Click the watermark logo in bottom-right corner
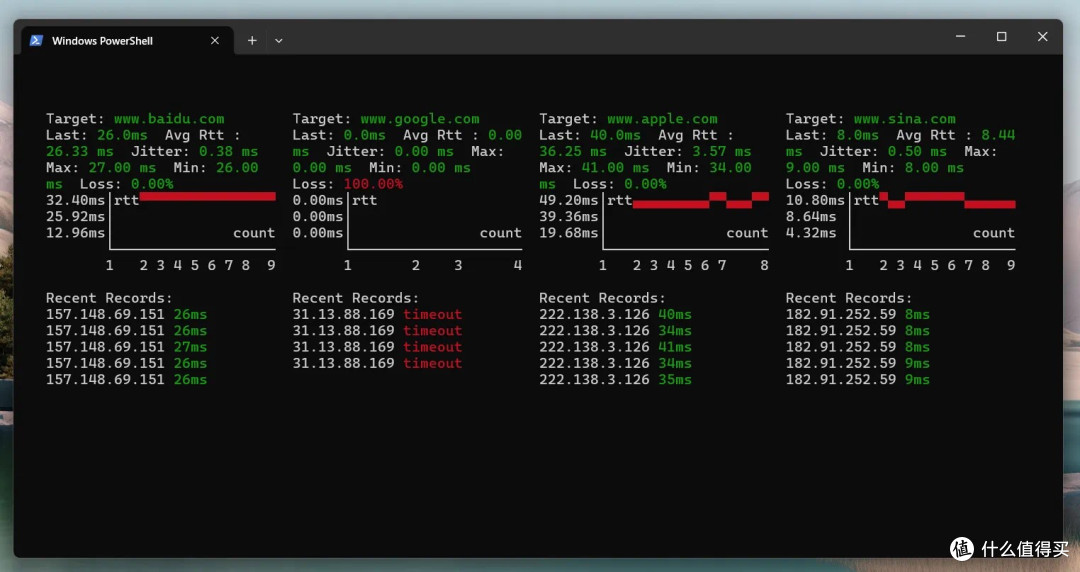 961,548
